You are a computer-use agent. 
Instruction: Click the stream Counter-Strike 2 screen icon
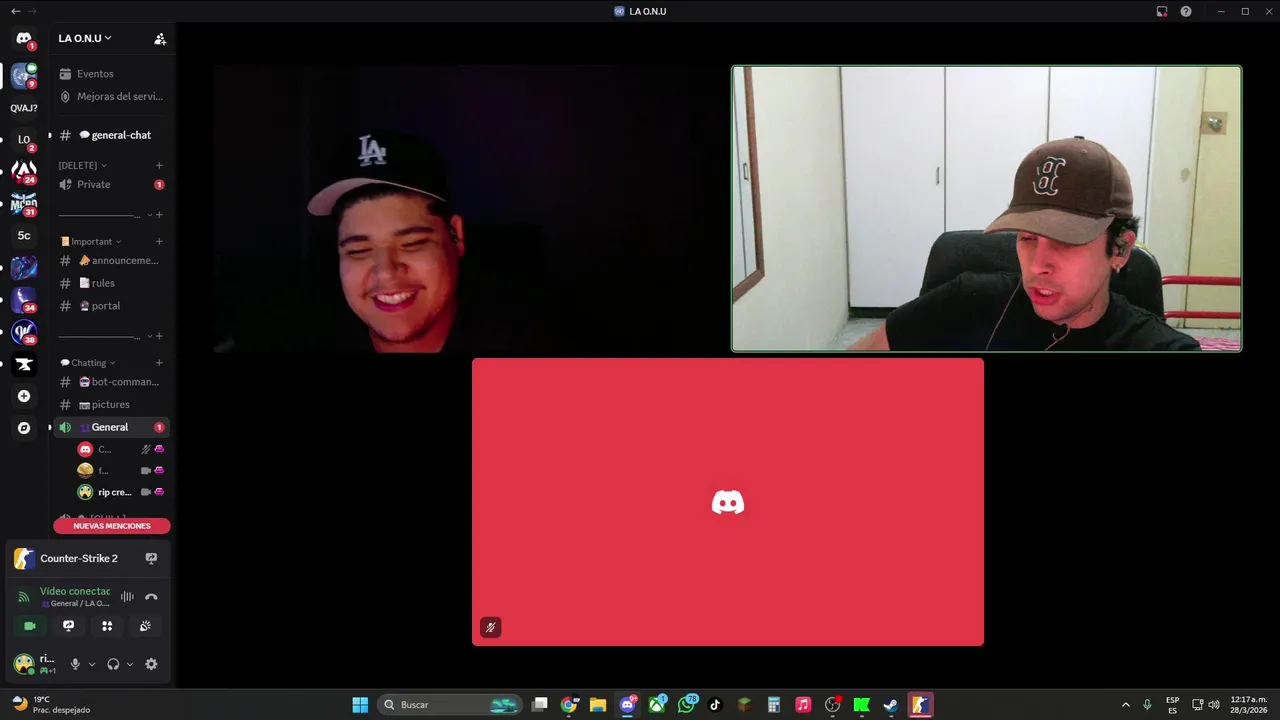pos(151,559)
